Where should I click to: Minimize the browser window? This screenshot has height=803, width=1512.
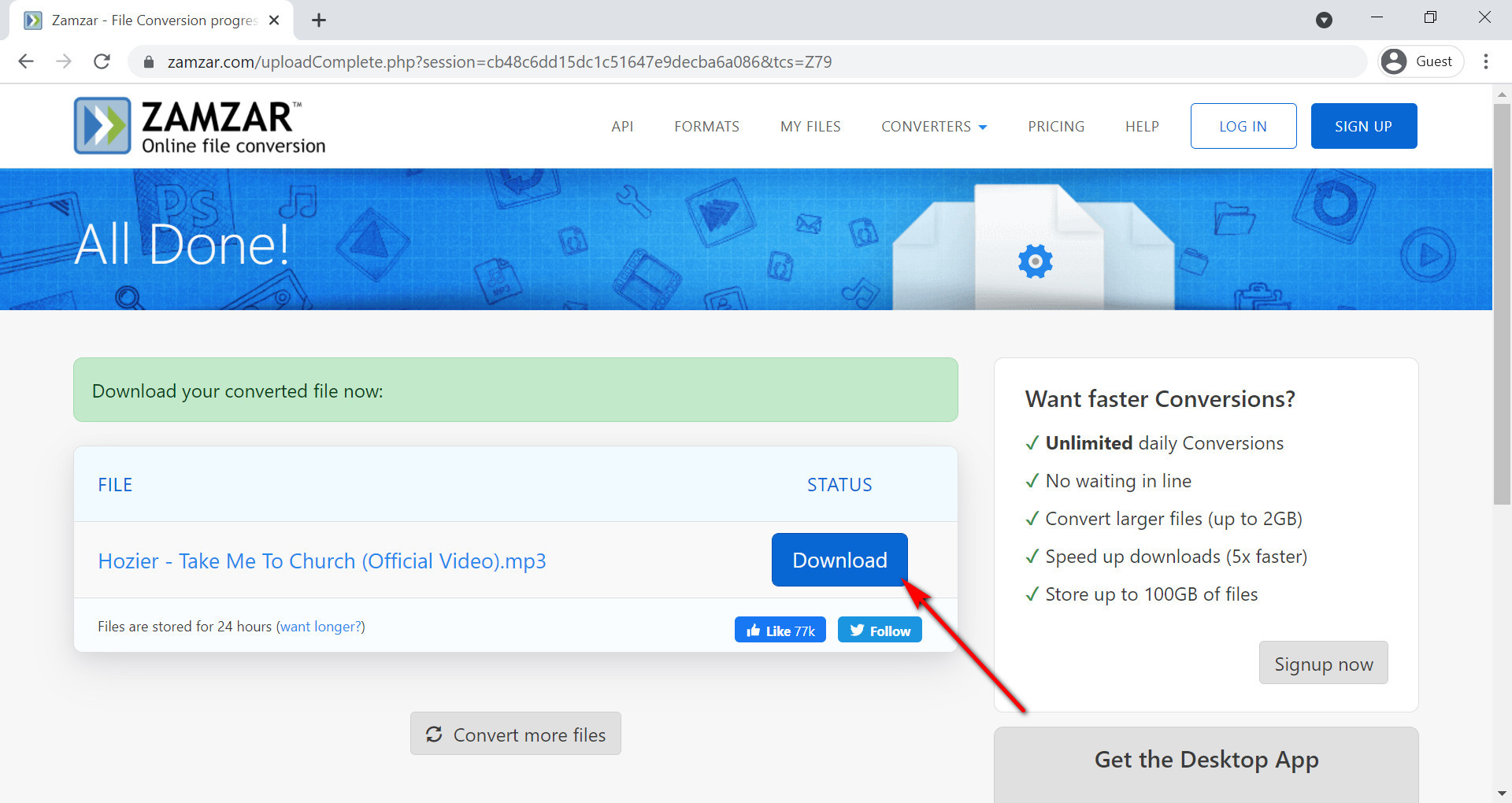tap(1377, 17)
